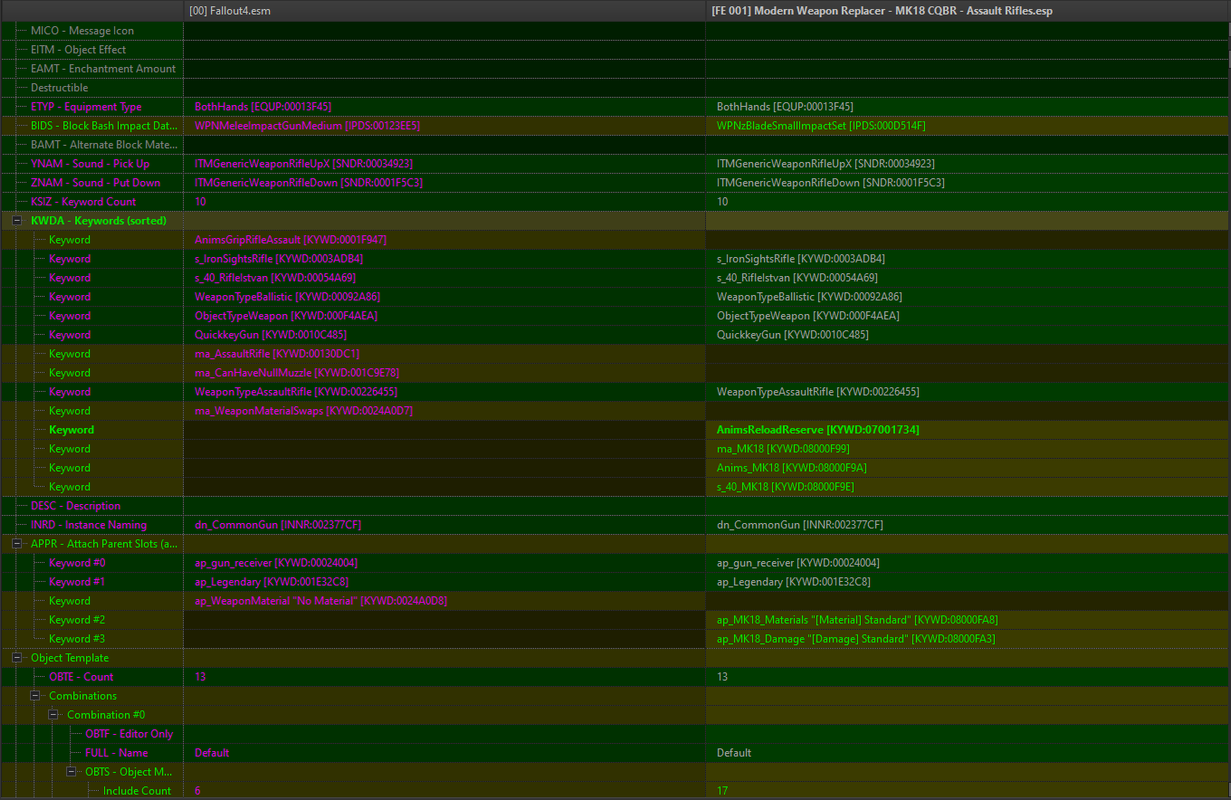Select the EITM - Object Effect row
1231x800 pixels.
click(615, 49)
